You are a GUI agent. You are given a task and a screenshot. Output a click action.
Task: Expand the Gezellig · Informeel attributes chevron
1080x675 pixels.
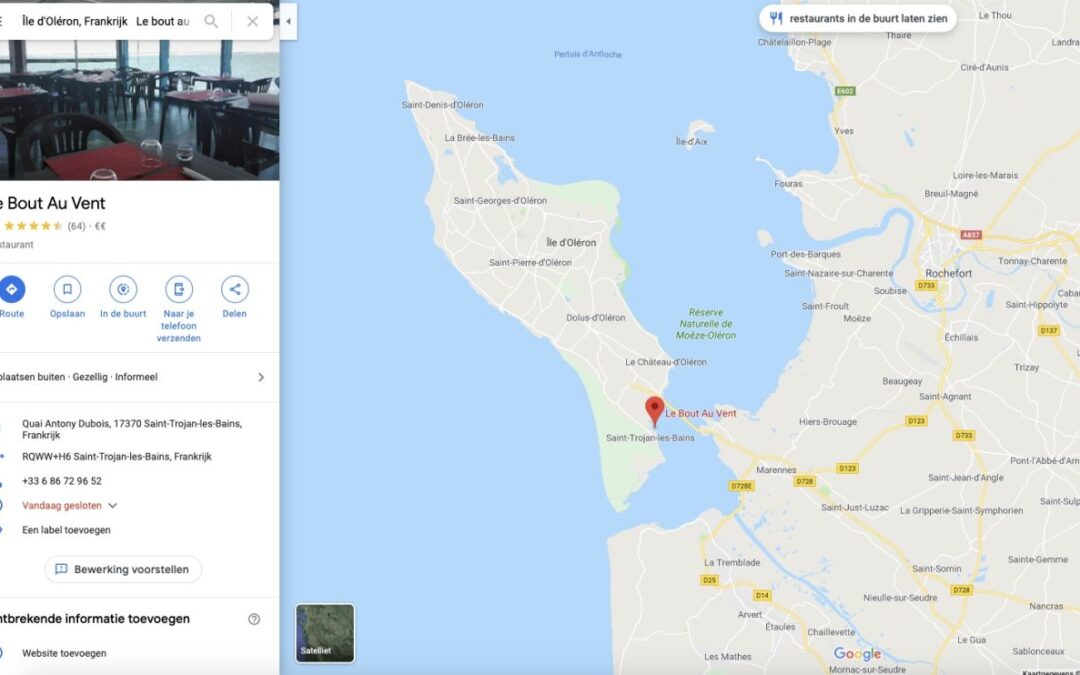(261, 377)
